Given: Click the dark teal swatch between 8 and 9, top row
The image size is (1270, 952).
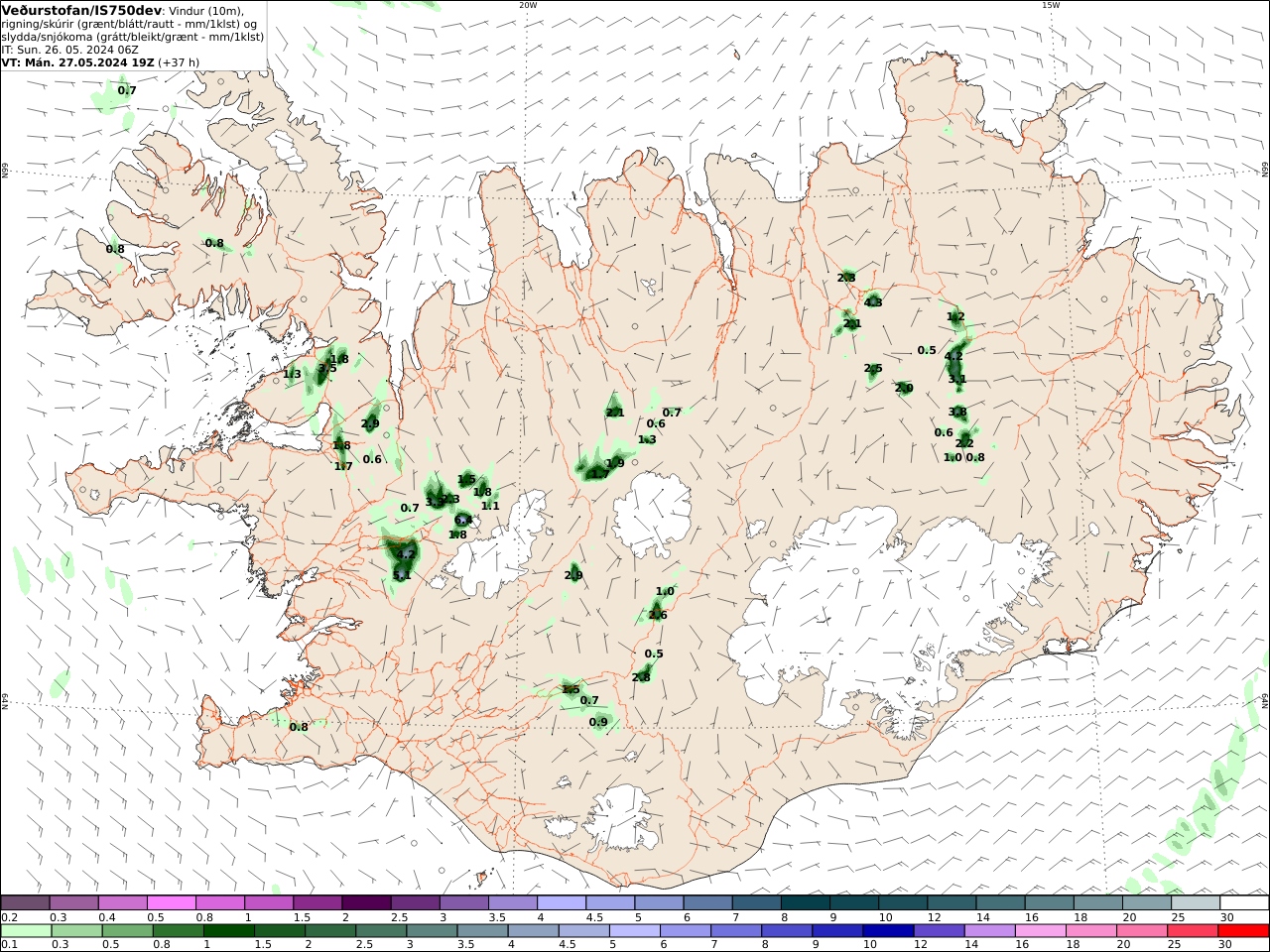Looking at the screenshot, I should click(804, 902).
